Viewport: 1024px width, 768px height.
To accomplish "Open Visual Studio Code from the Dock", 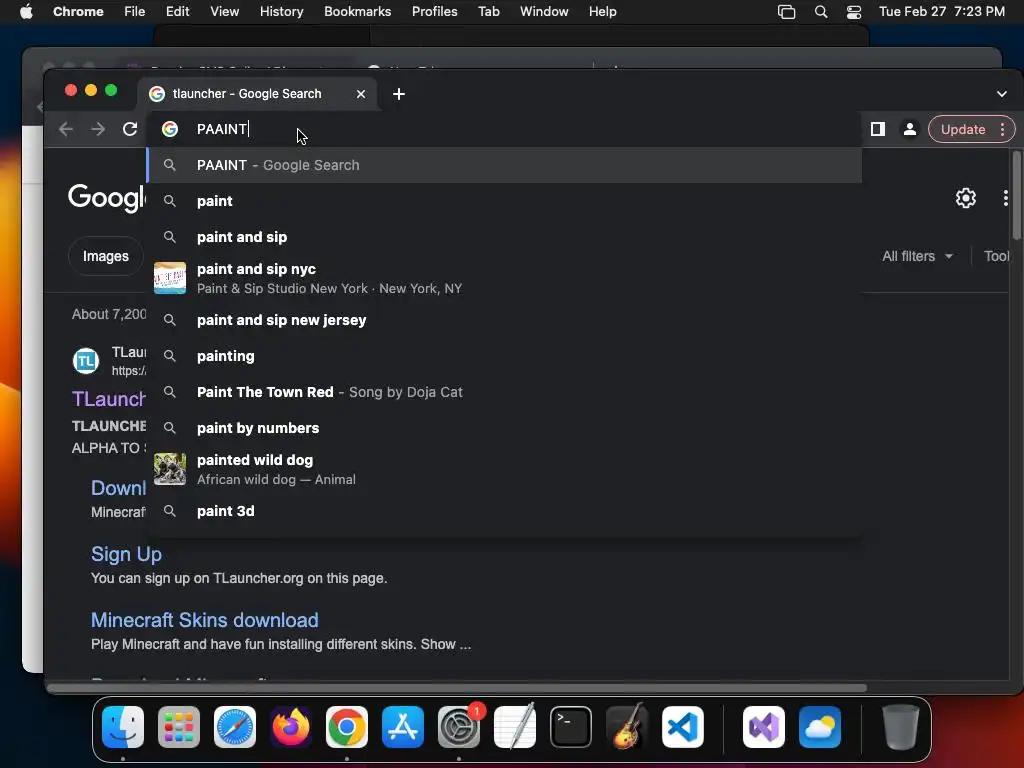I will (682, 727).
